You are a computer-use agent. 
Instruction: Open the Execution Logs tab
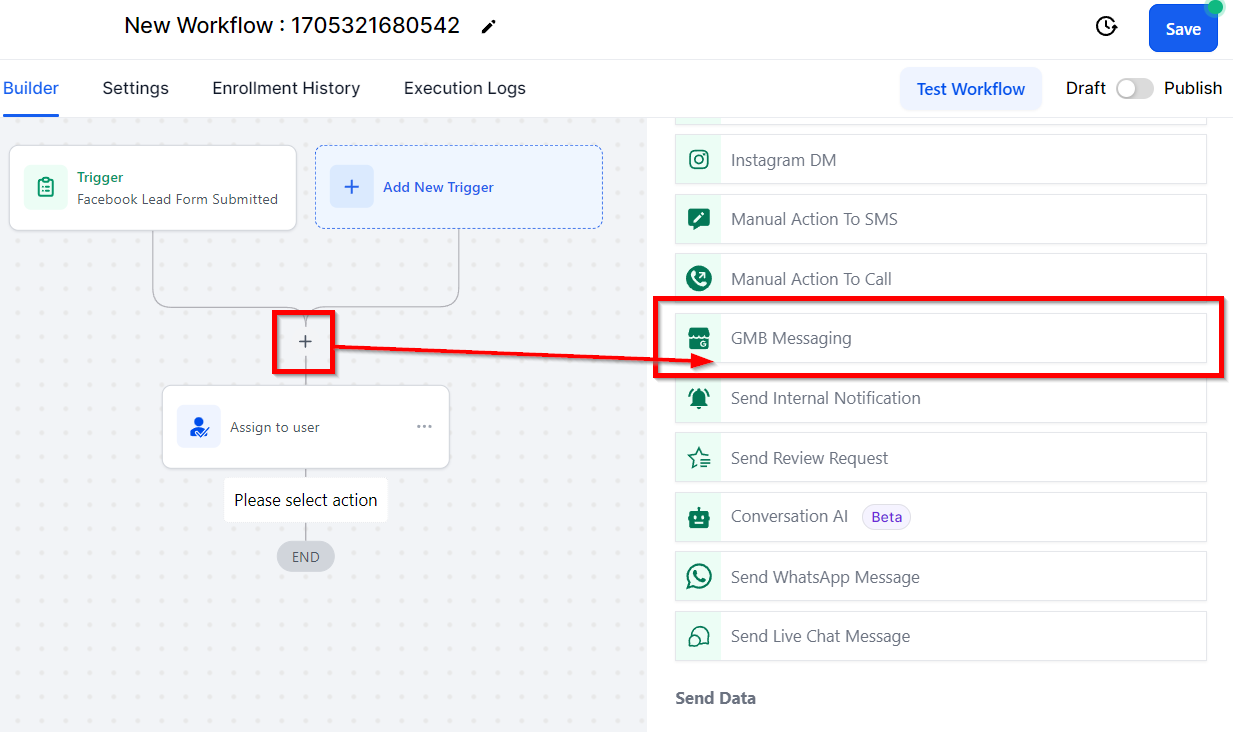(465, 88)
